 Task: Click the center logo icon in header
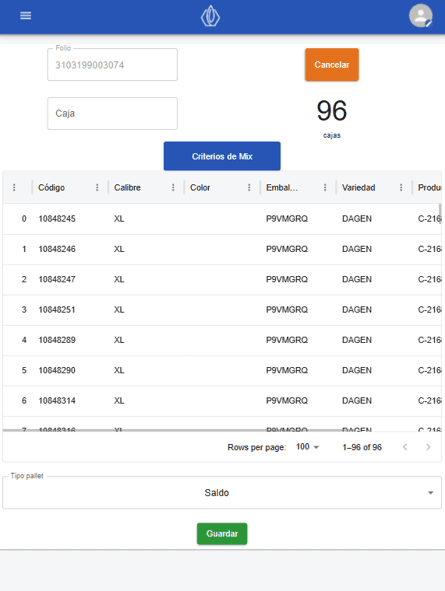tap(210, 16)
